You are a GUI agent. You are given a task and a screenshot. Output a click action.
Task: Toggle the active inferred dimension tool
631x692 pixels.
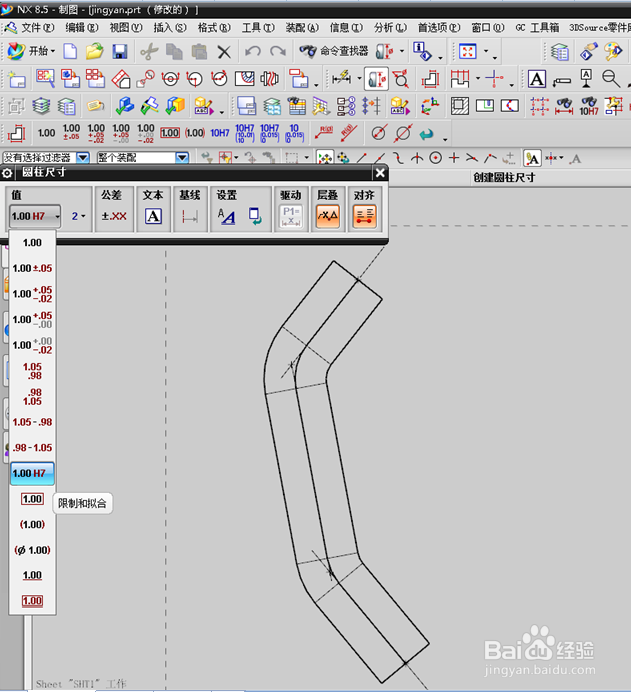tap(376, 79)
